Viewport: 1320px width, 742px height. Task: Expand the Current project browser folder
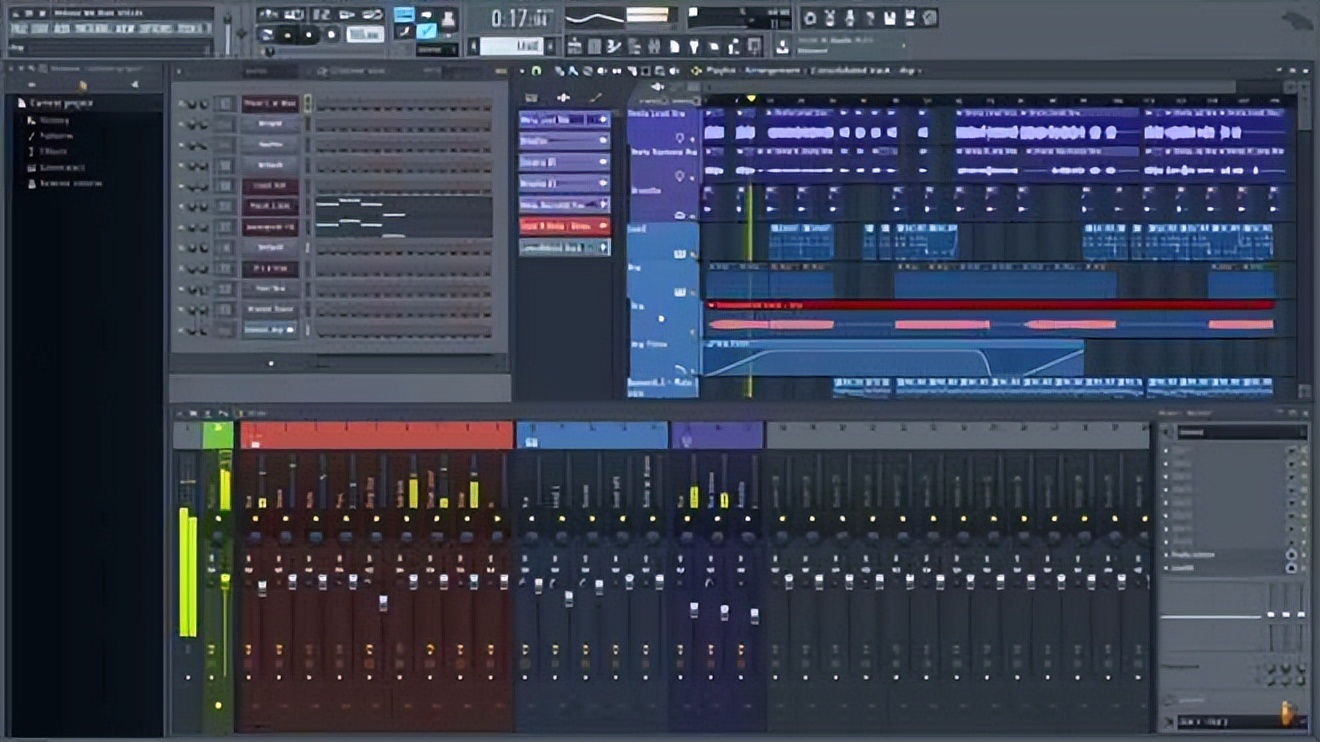[55, 103]
